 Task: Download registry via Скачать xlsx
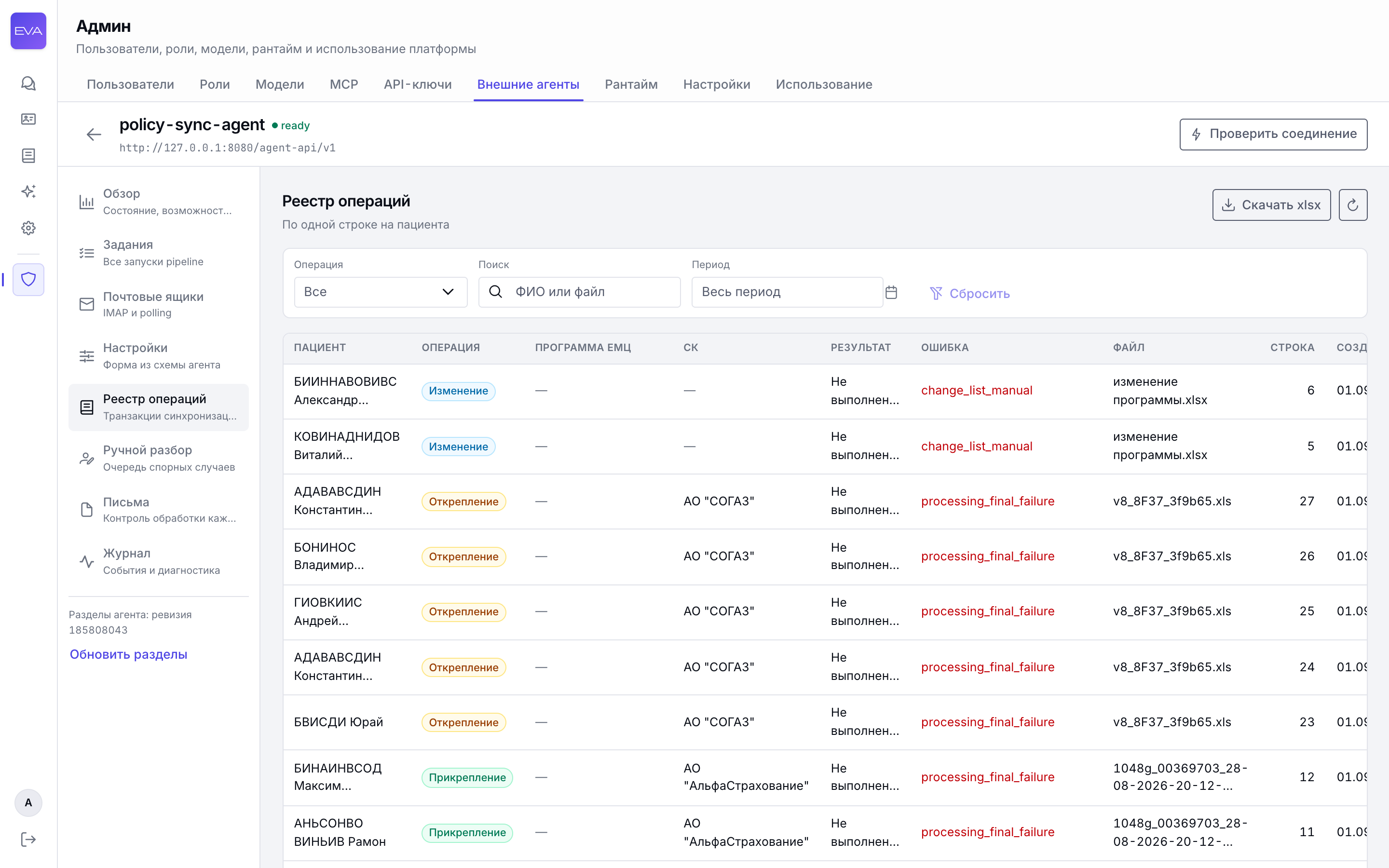click(1271, 205)
